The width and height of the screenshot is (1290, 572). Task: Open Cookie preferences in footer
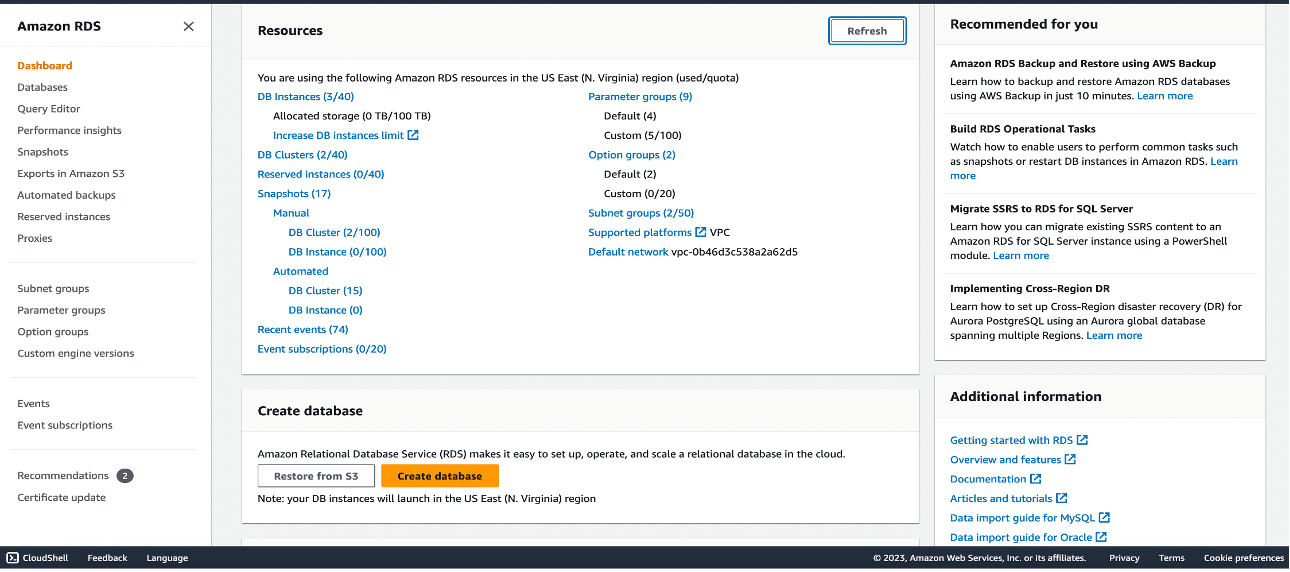[x=1244, y=558]
